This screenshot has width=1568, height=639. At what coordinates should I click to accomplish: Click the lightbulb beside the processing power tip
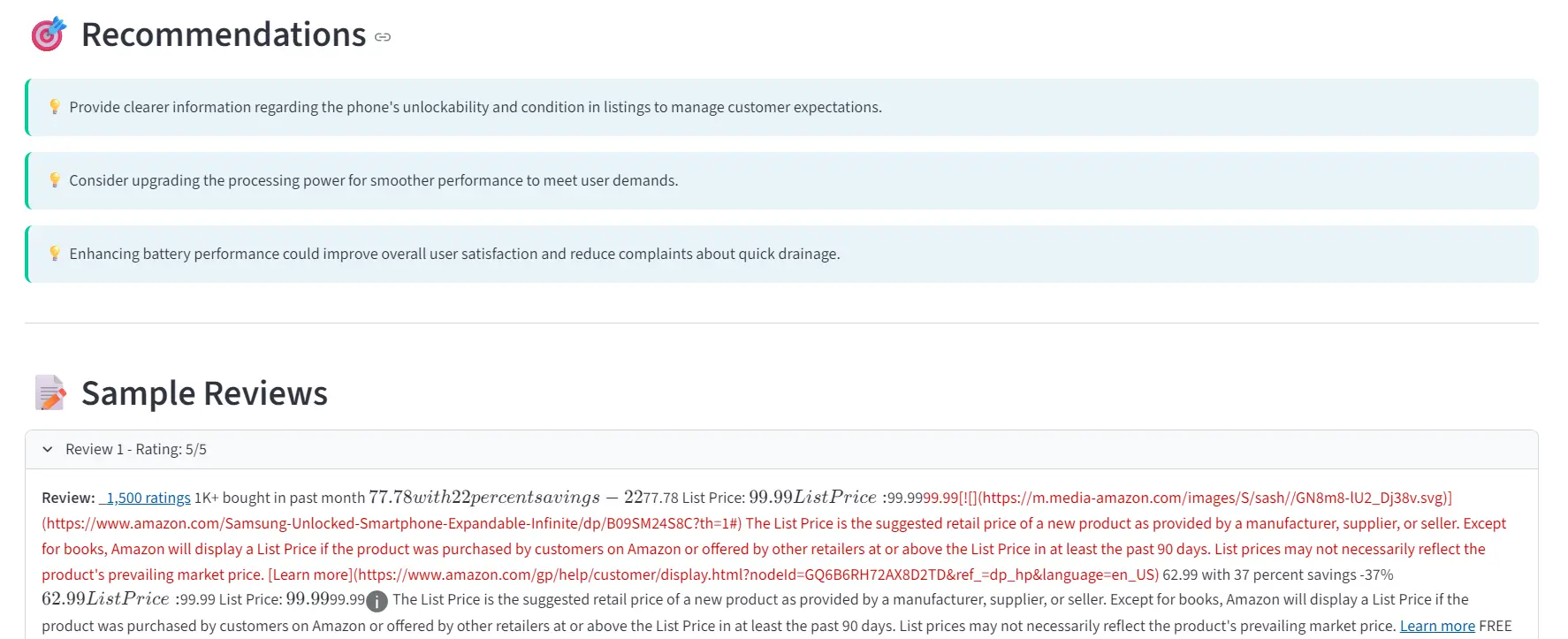[x=55, y=180]
